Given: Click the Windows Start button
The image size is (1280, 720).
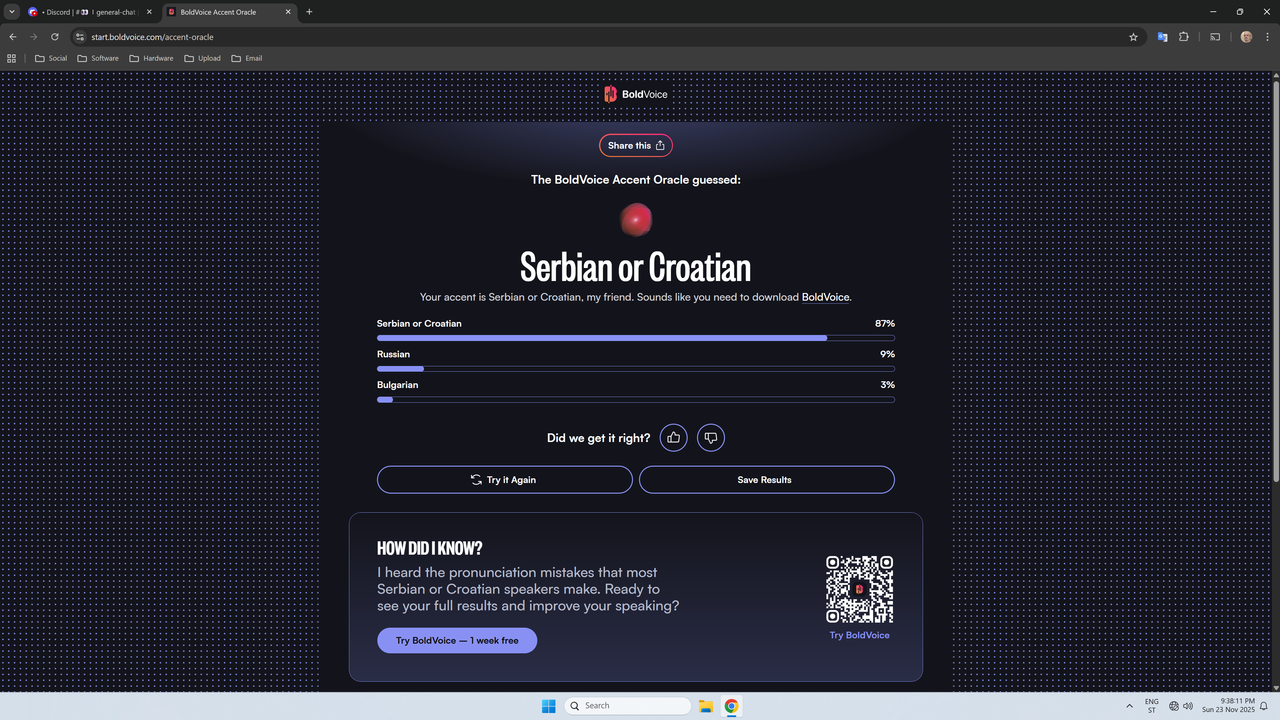Looking at the screenshot, I should (x=548, y=705).
